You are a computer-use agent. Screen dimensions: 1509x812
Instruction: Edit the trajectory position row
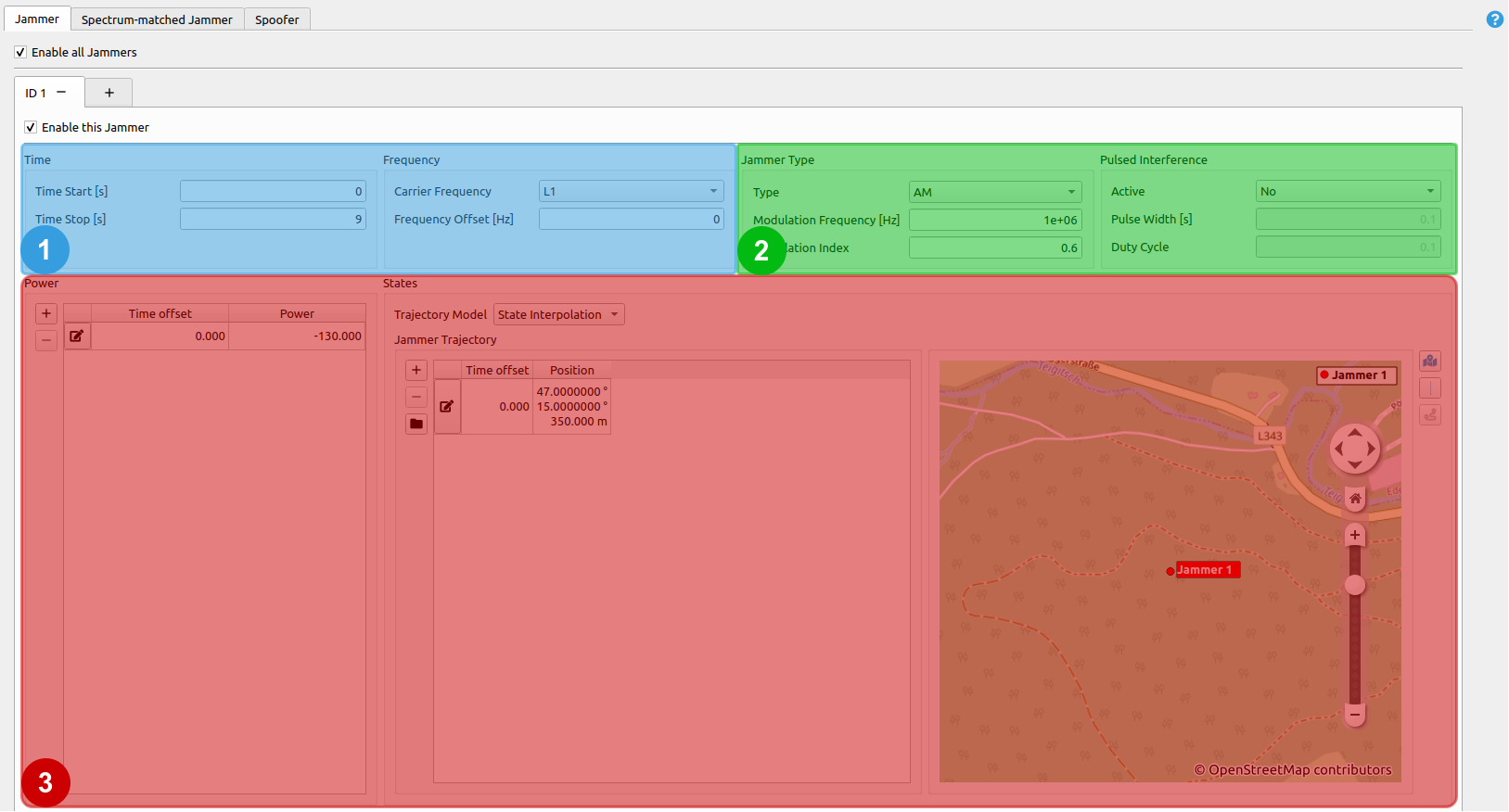click(447, 406)
